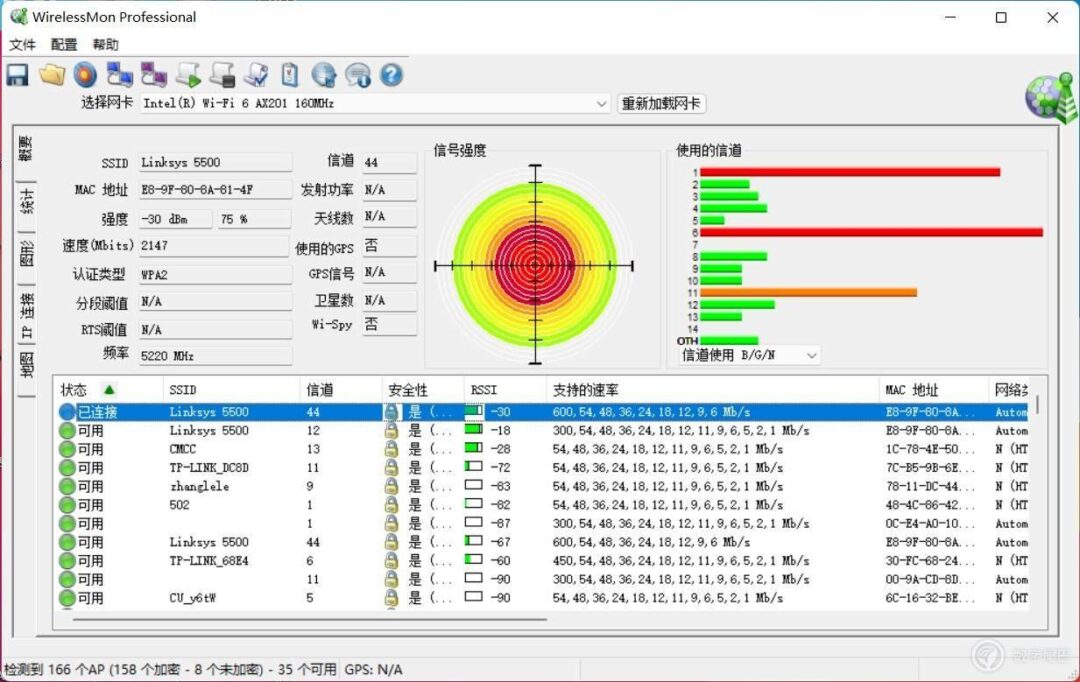Click the blue connected computers toolbar icon
The width and height of the screenshot is (1080, 682).
click(x=119, y=75)
